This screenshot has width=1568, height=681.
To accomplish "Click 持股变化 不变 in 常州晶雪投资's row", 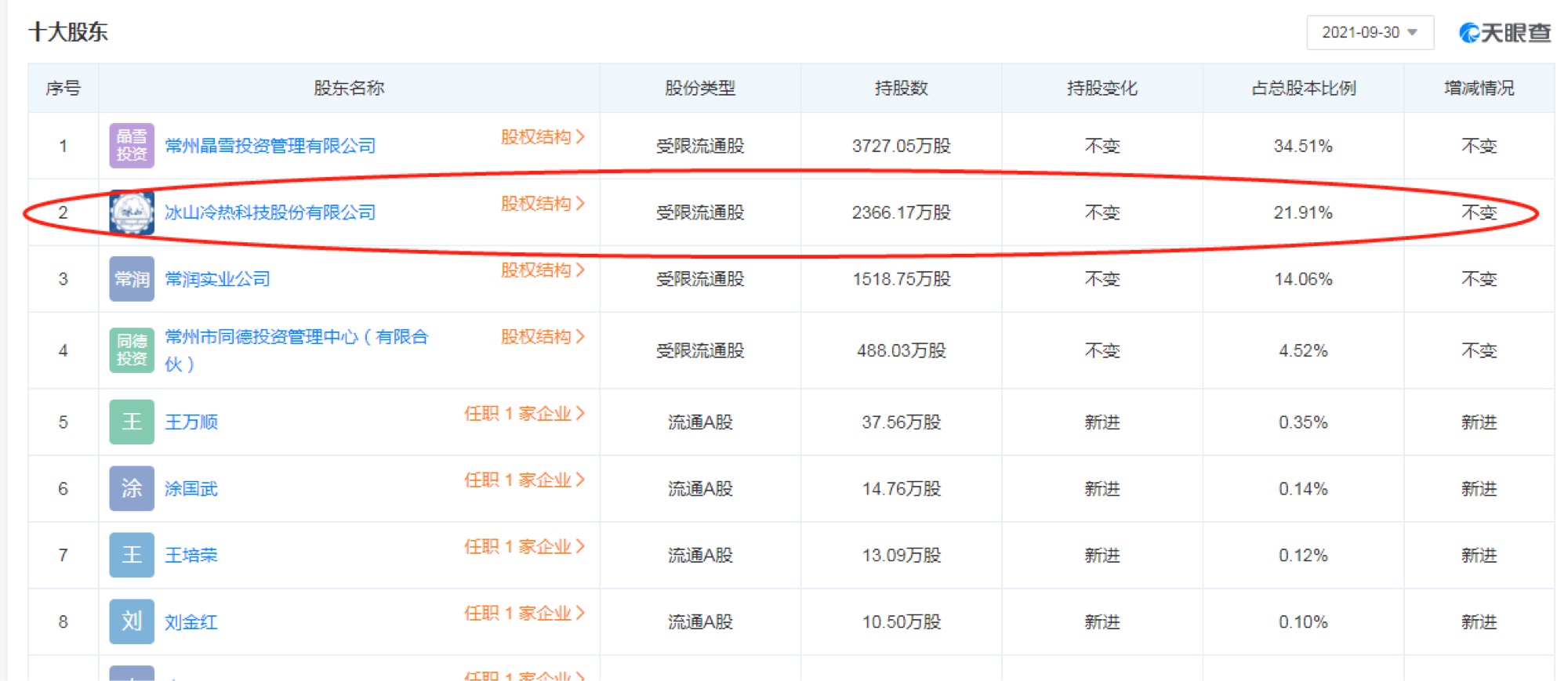I will point(1102,147).
